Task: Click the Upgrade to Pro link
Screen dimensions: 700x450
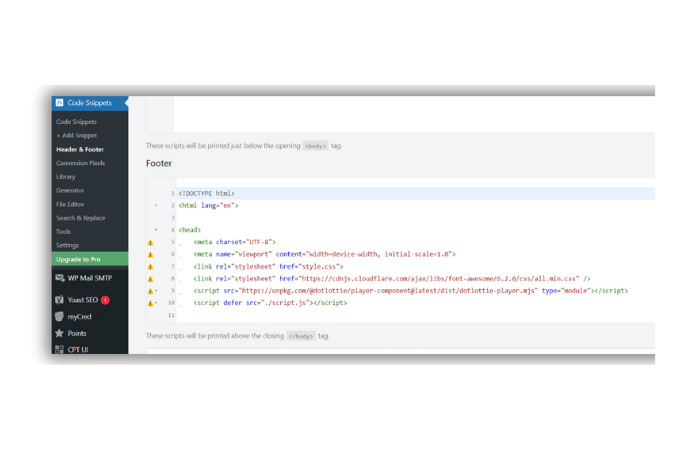Action: click(x=90, y=259)
